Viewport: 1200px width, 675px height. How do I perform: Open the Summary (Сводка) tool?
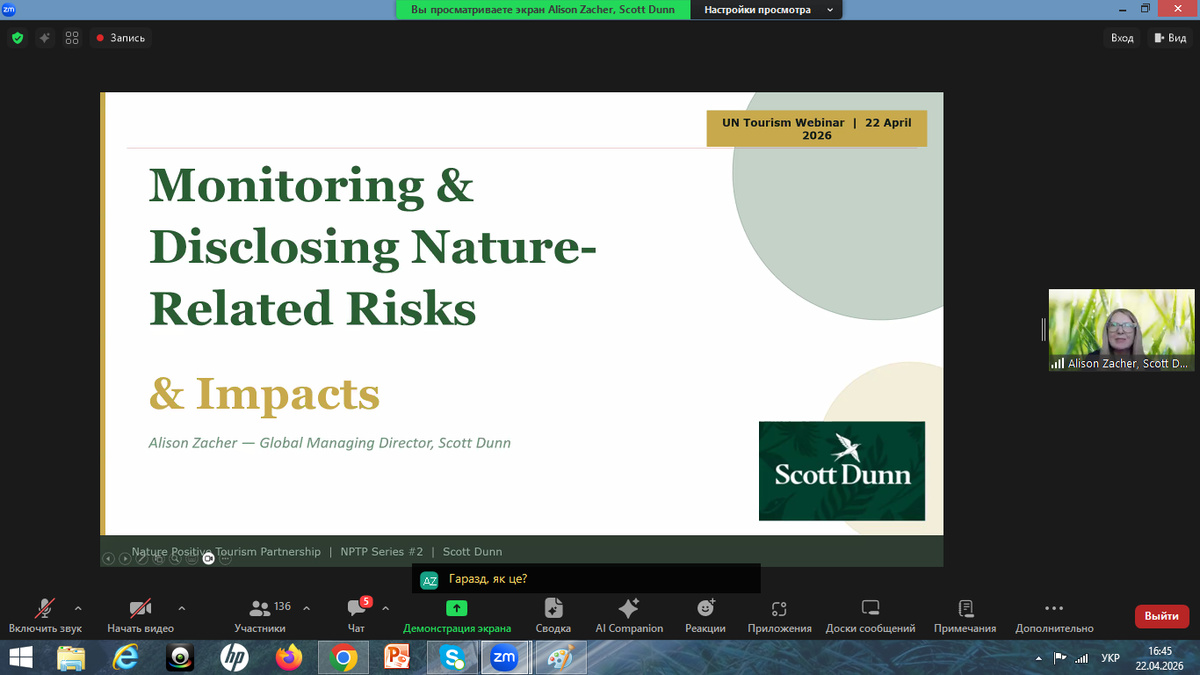coord(553,615)
